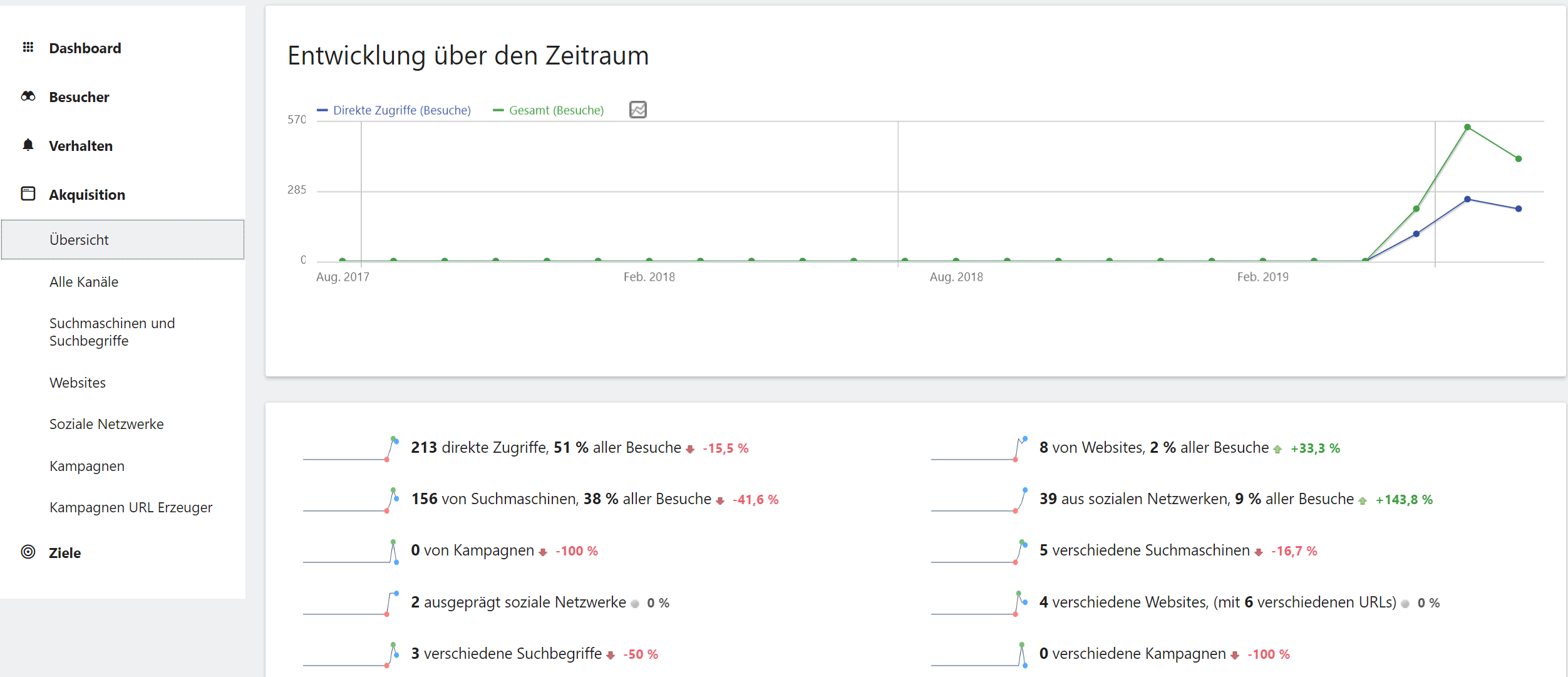Click the -41,6 % trend value
Viewport: 1568px width, 677px height.
756,500
